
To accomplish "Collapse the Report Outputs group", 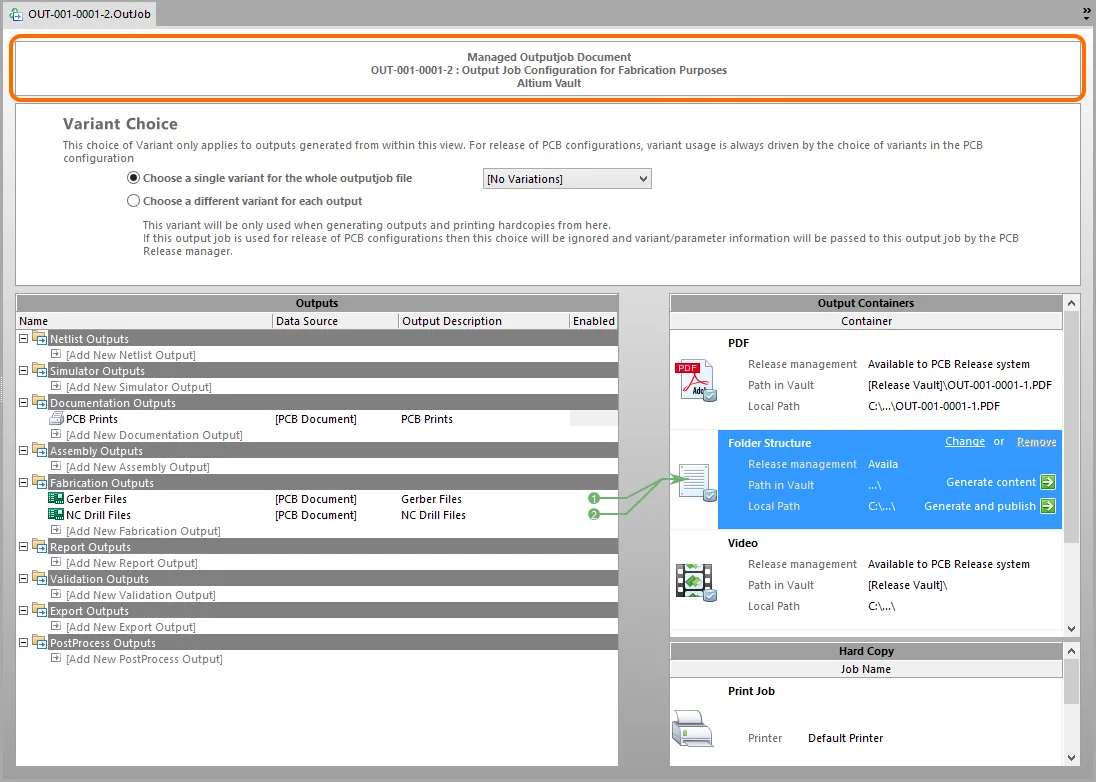I will [x=23, y=546].
